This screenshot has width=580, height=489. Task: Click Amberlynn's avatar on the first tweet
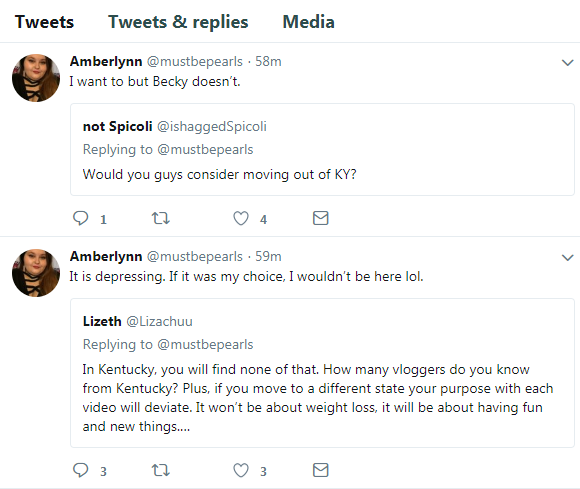pos(36,78)
